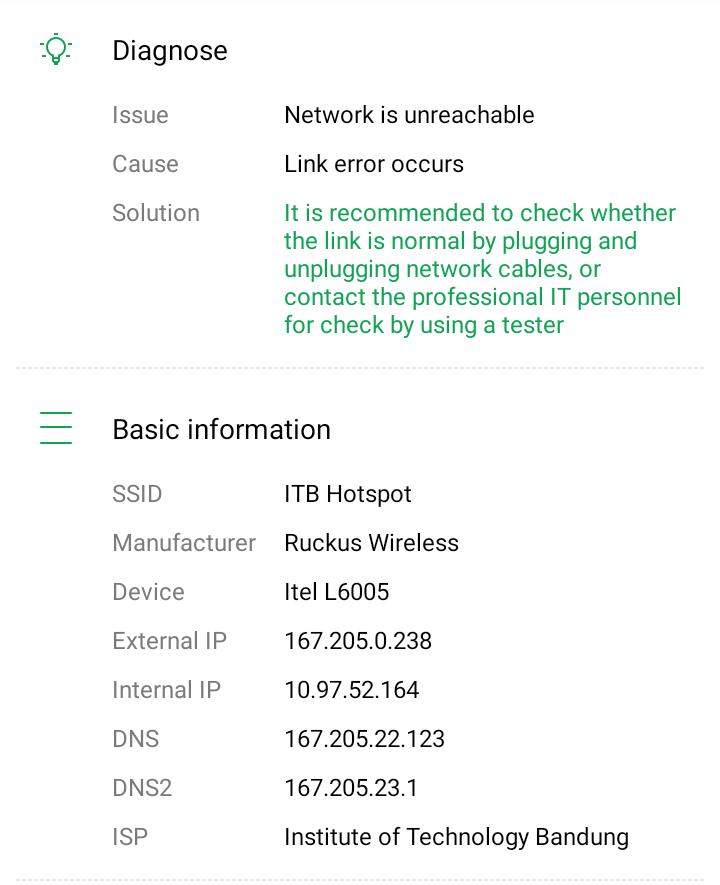The width and height of the screenshot is (720, 885).
Task: Select the 'Link error occurs' cause text
Action: [374, 164]
